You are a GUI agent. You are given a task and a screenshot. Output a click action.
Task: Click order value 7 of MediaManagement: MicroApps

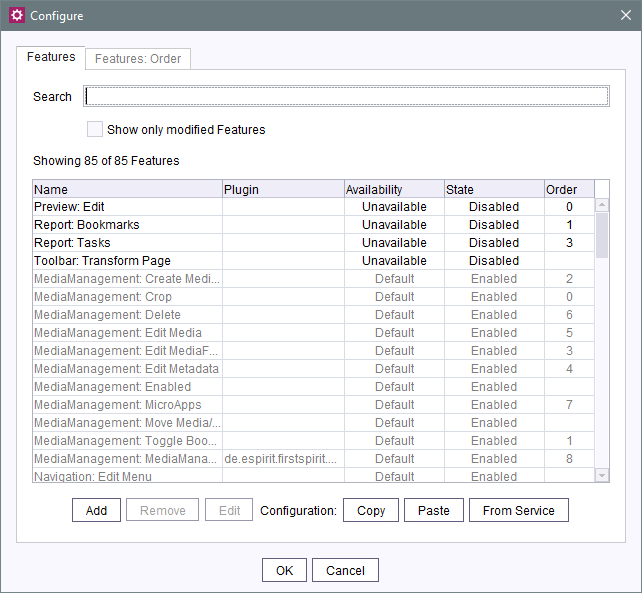coord(569,405)
